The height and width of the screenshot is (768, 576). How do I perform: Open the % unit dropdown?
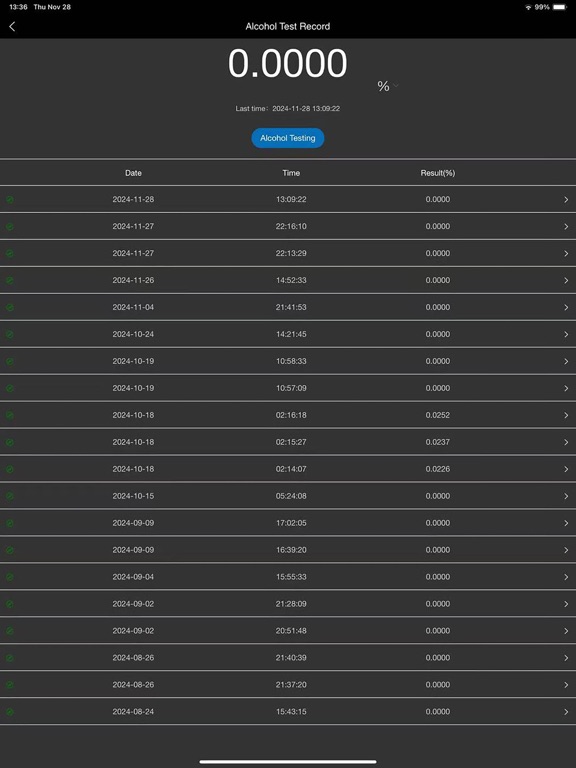point(388,86)
